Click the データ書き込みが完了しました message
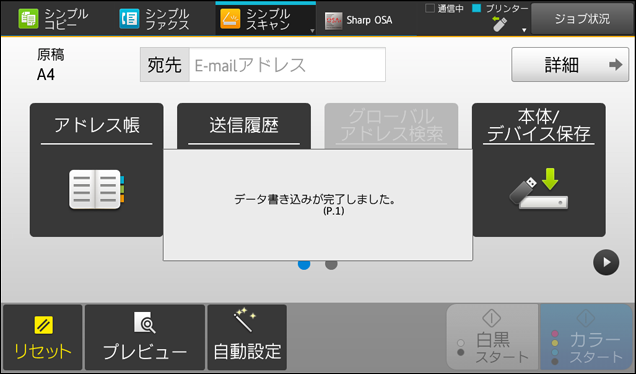 tap(314, 199)
